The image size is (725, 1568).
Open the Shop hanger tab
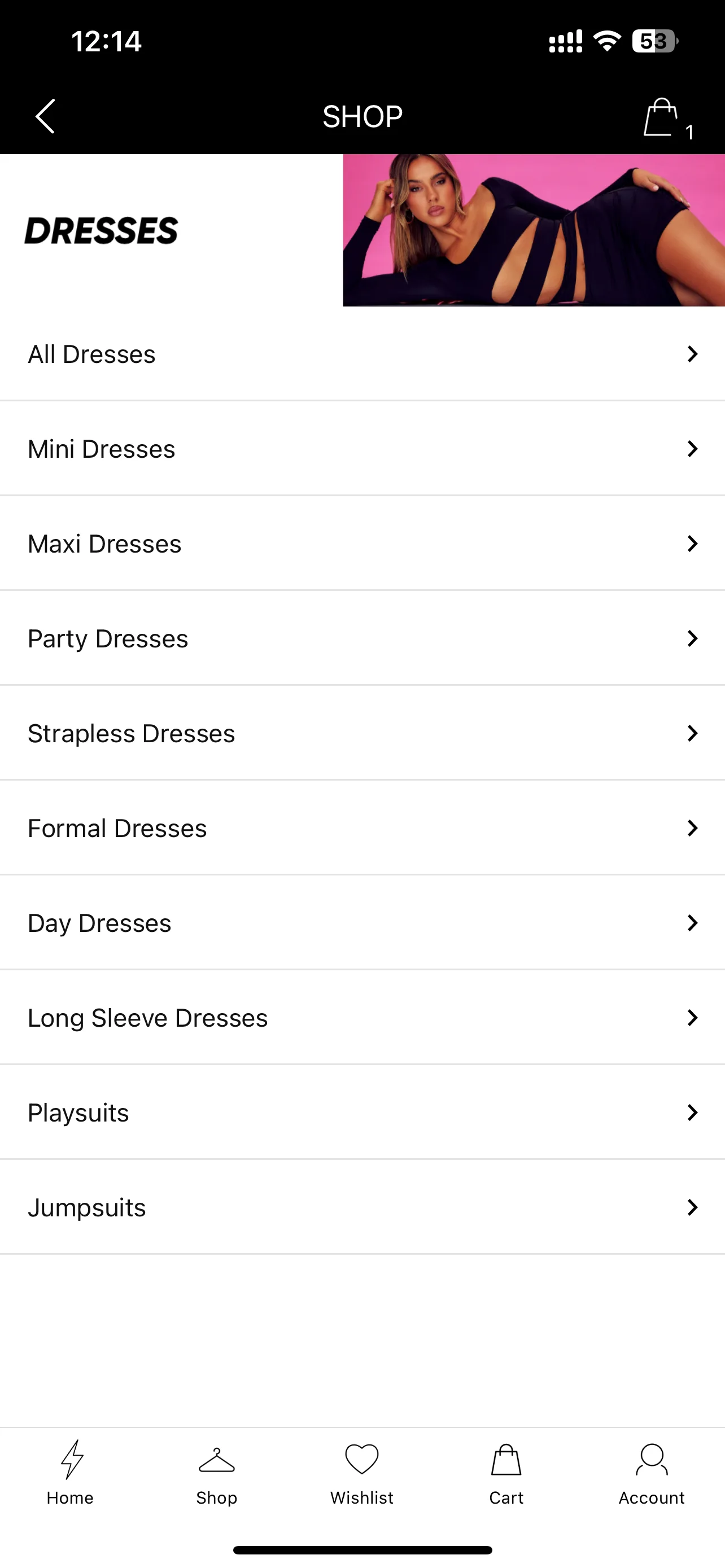[217, 1460]
